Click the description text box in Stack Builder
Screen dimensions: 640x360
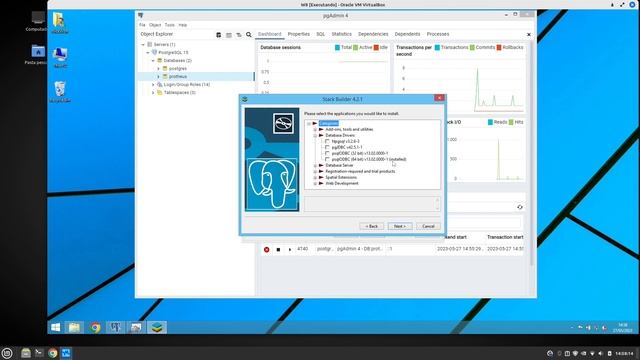(372, 204)
